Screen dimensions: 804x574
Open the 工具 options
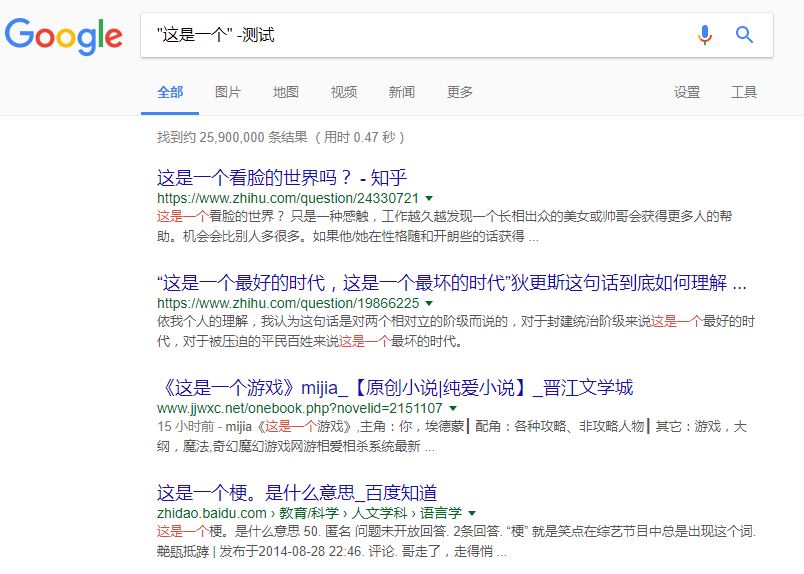[743, 92]
